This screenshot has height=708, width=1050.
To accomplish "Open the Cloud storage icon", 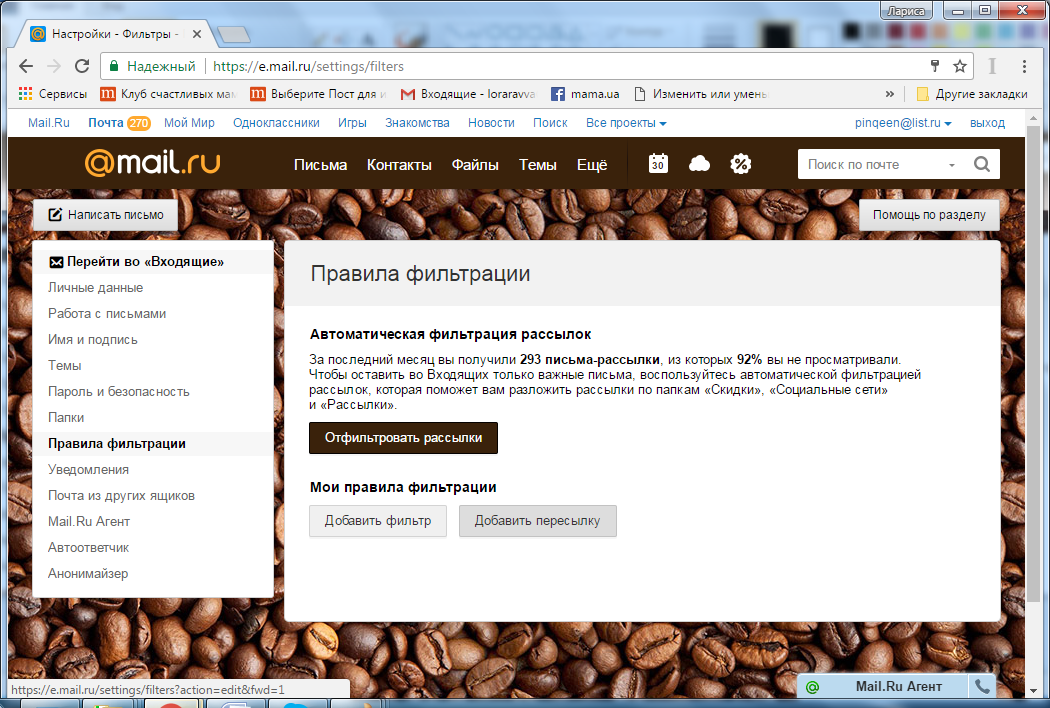I will (x=699, y=163).
